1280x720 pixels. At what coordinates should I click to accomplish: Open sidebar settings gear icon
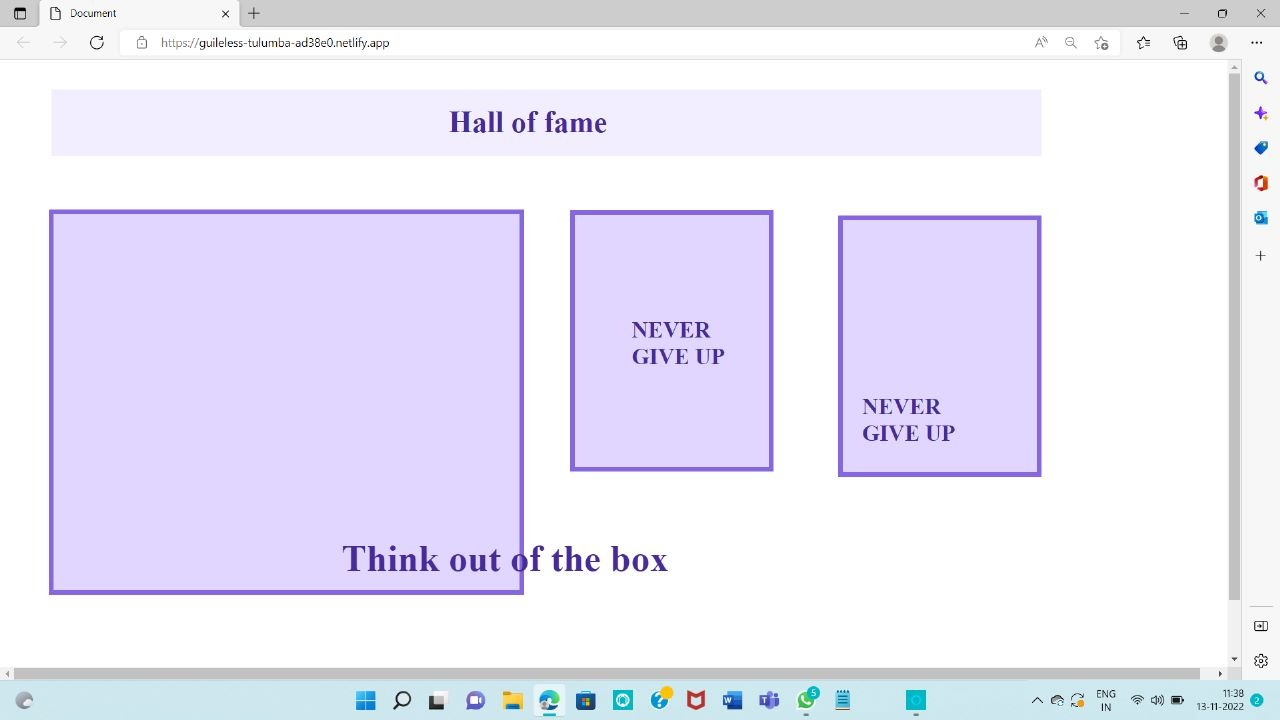1261,660
